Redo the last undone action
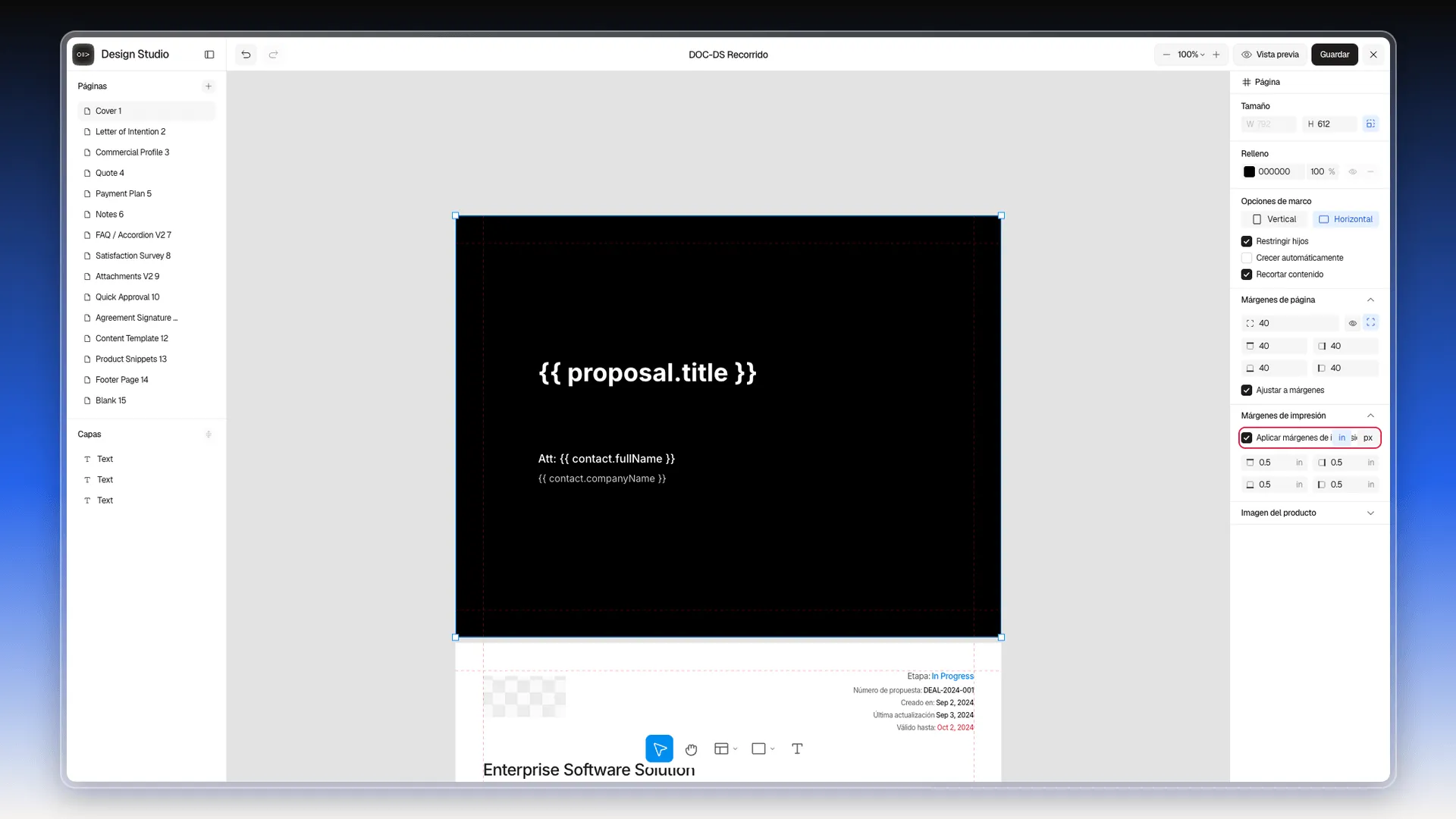This screenshot has width=1456, height=819. 273,55
